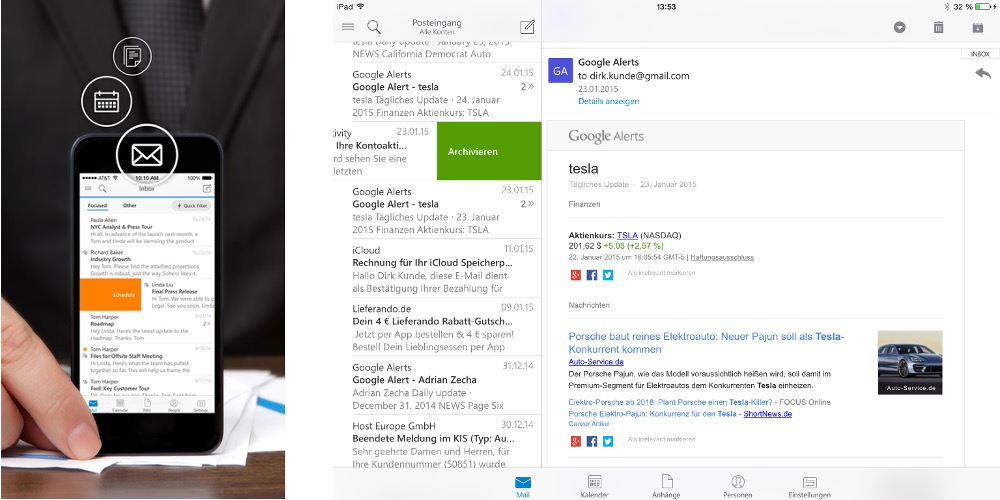Screen dimensions: 1000x500
Task: Tap Wi-Fi icon in iPad status bar
Action: point(361,6)
